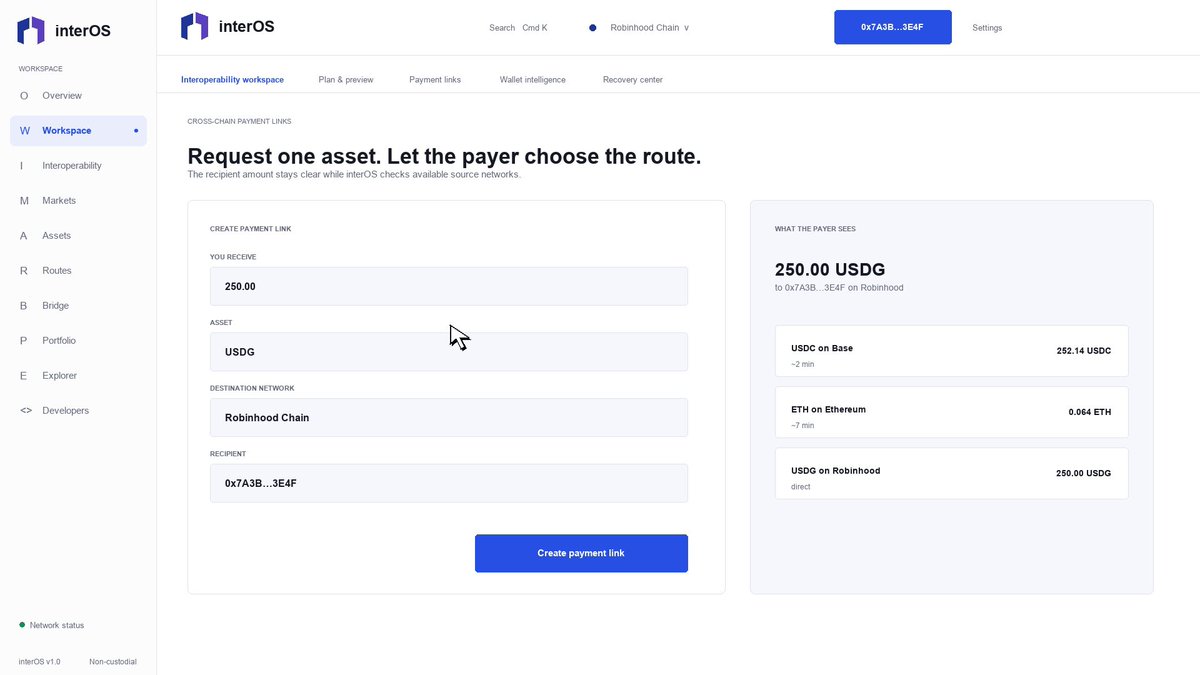Click the 'interOS v1.0' version text
Image resolution: width=1200 pixels, height=675 pixels.
coord(40,662)
